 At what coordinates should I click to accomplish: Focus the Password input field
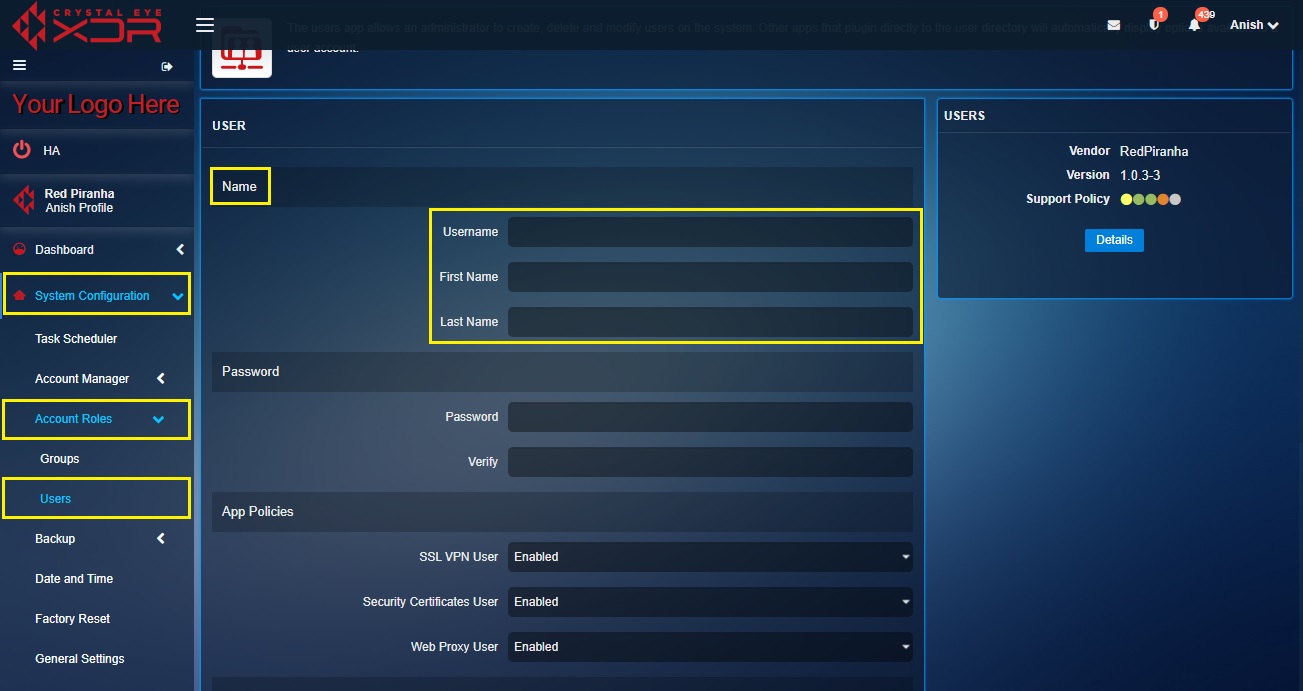click(x=710, y=417)
